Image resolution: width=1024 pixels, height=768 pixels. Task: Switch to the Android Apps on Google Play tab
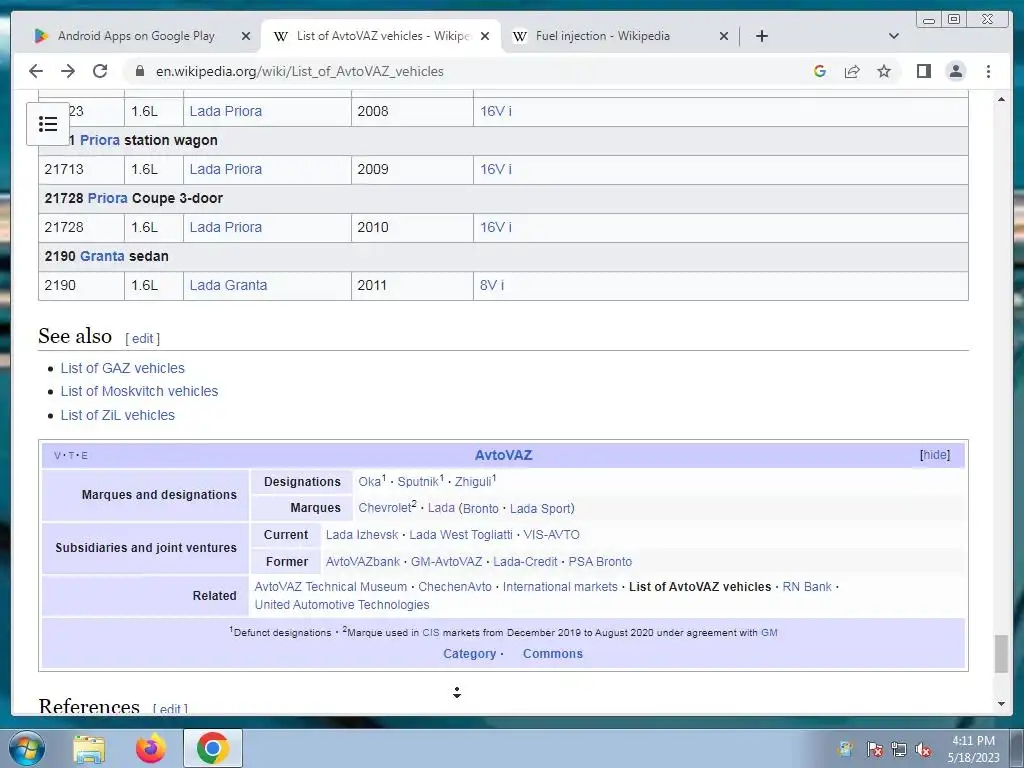136,36
